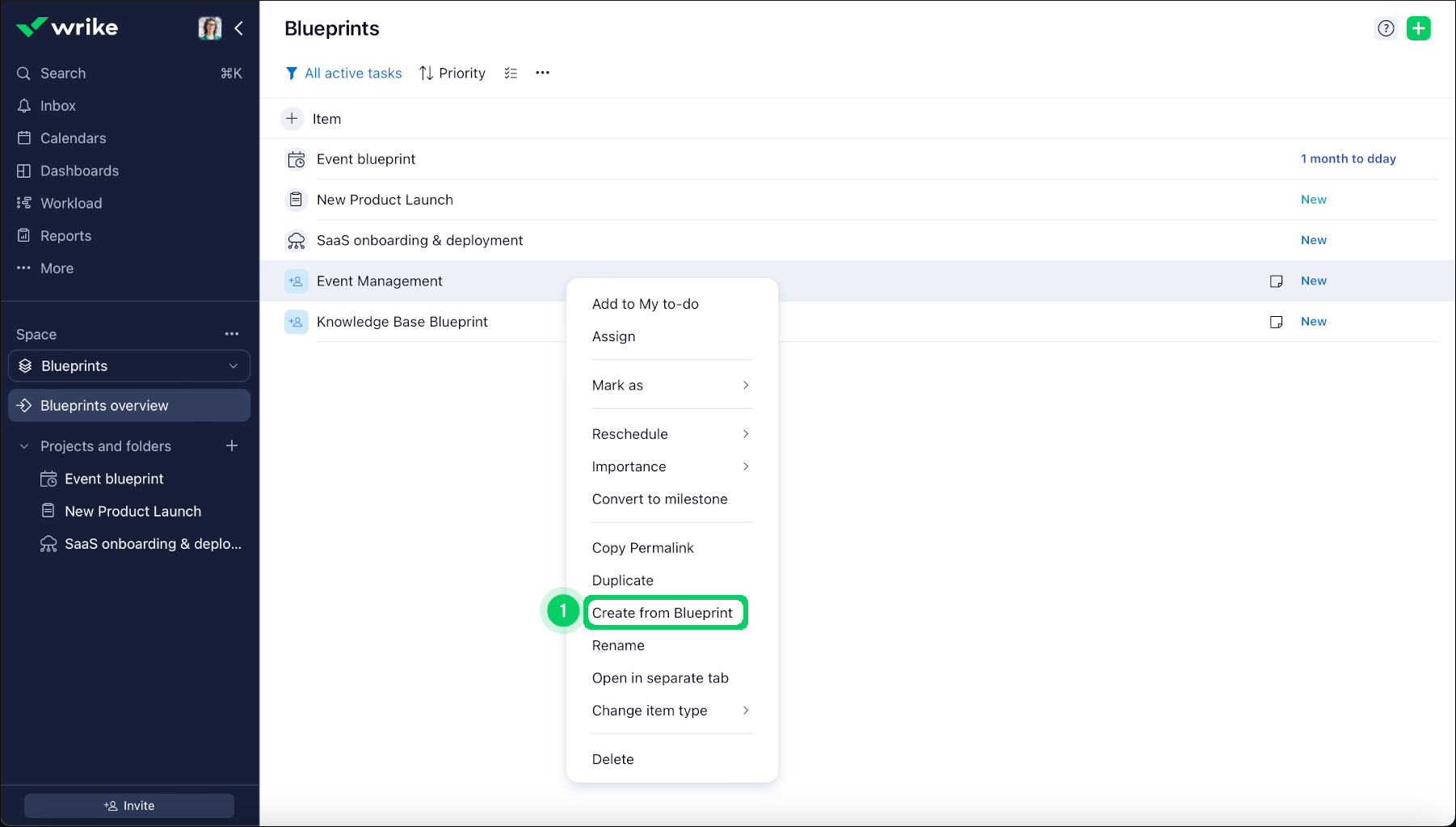
Task: Select Create from Blueprint in context menu
Action: click(x=663, y=613)
